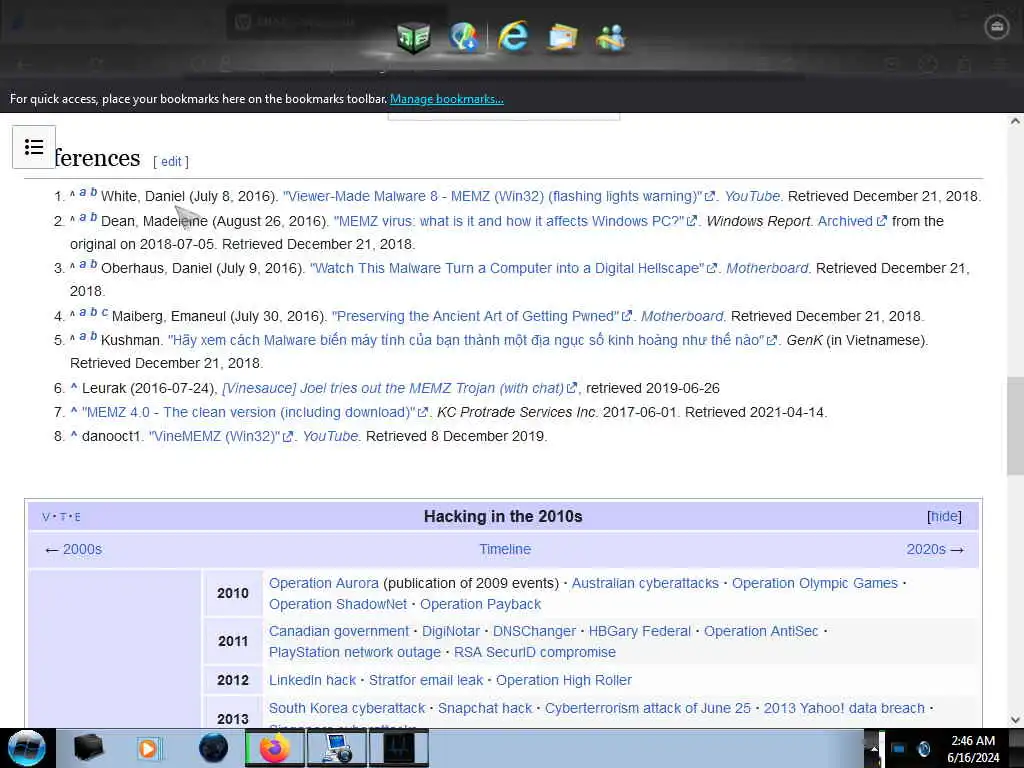Click the briefcase icon at top right
1024x768 pixels.
click(996, 27)
